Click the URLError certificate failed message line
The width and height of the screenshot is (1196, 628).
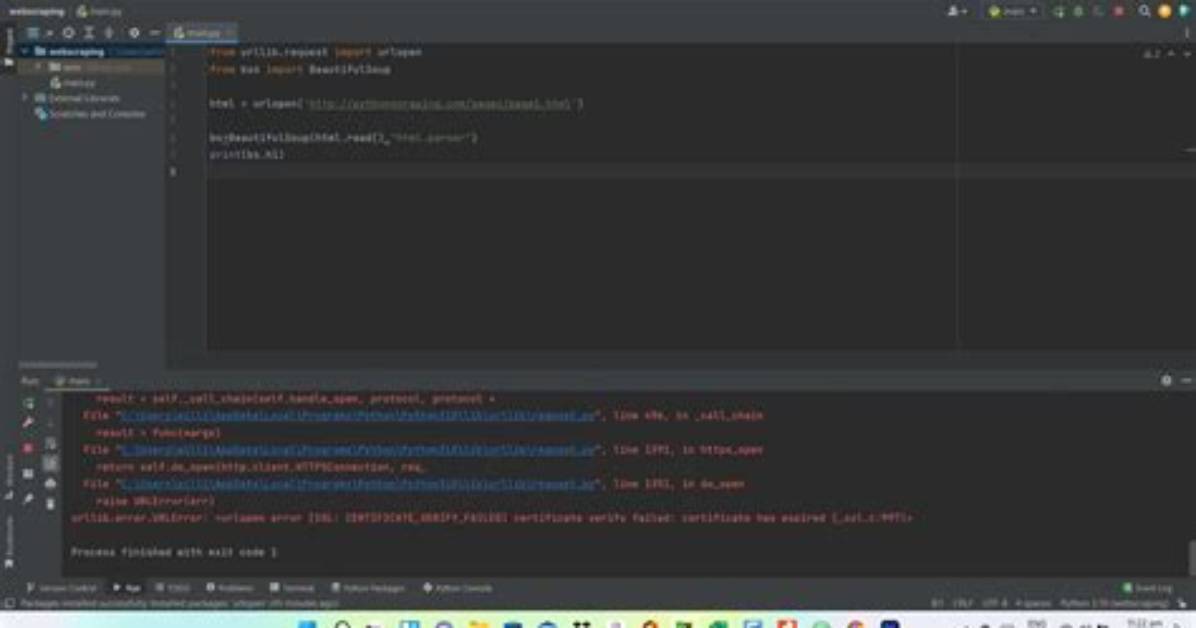coord(491,518)
